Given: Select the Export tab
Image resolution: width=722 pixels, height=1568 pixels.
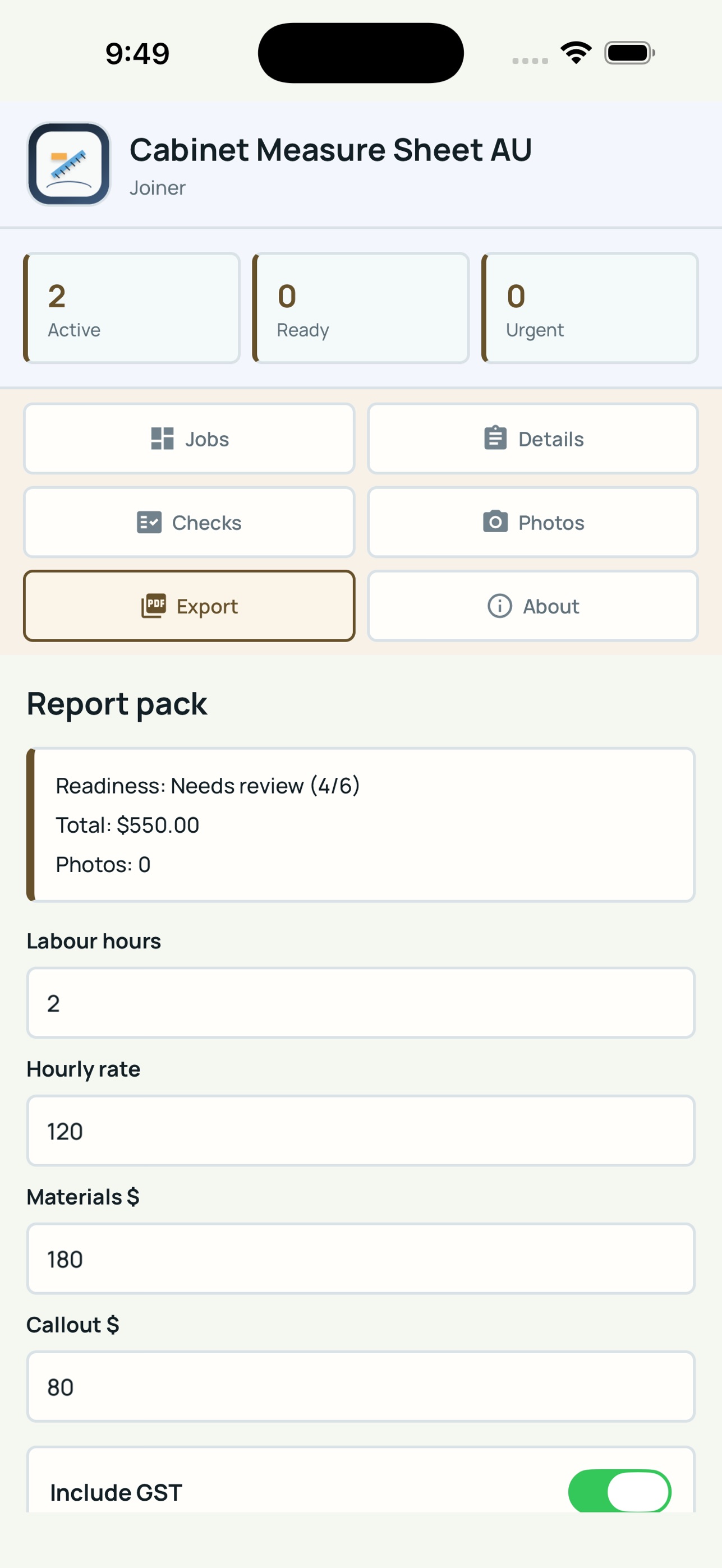Looking at the screenshot, I should tap(189, 606).
